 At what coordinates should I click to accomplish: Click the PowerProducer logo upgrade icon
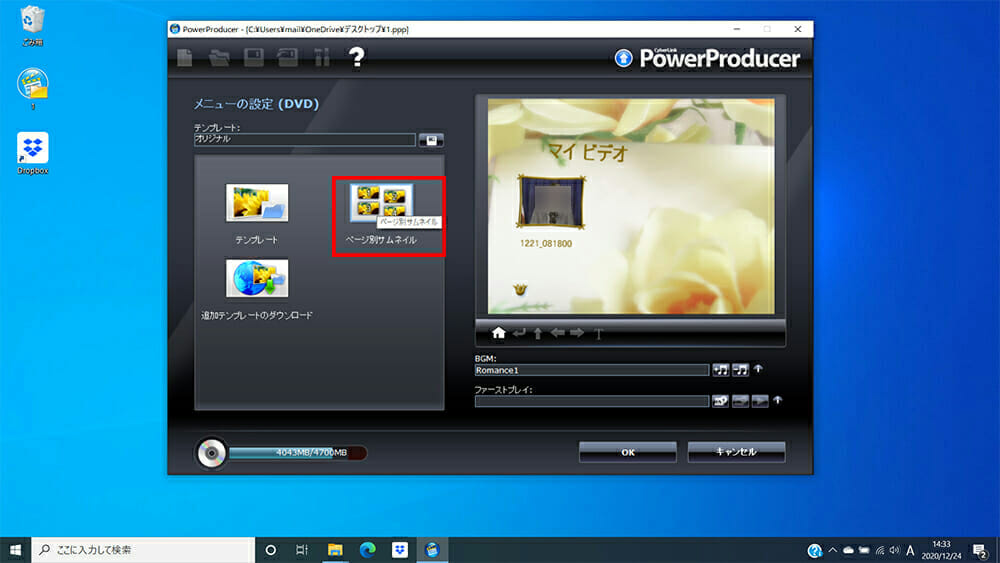(x=623, y=58)
